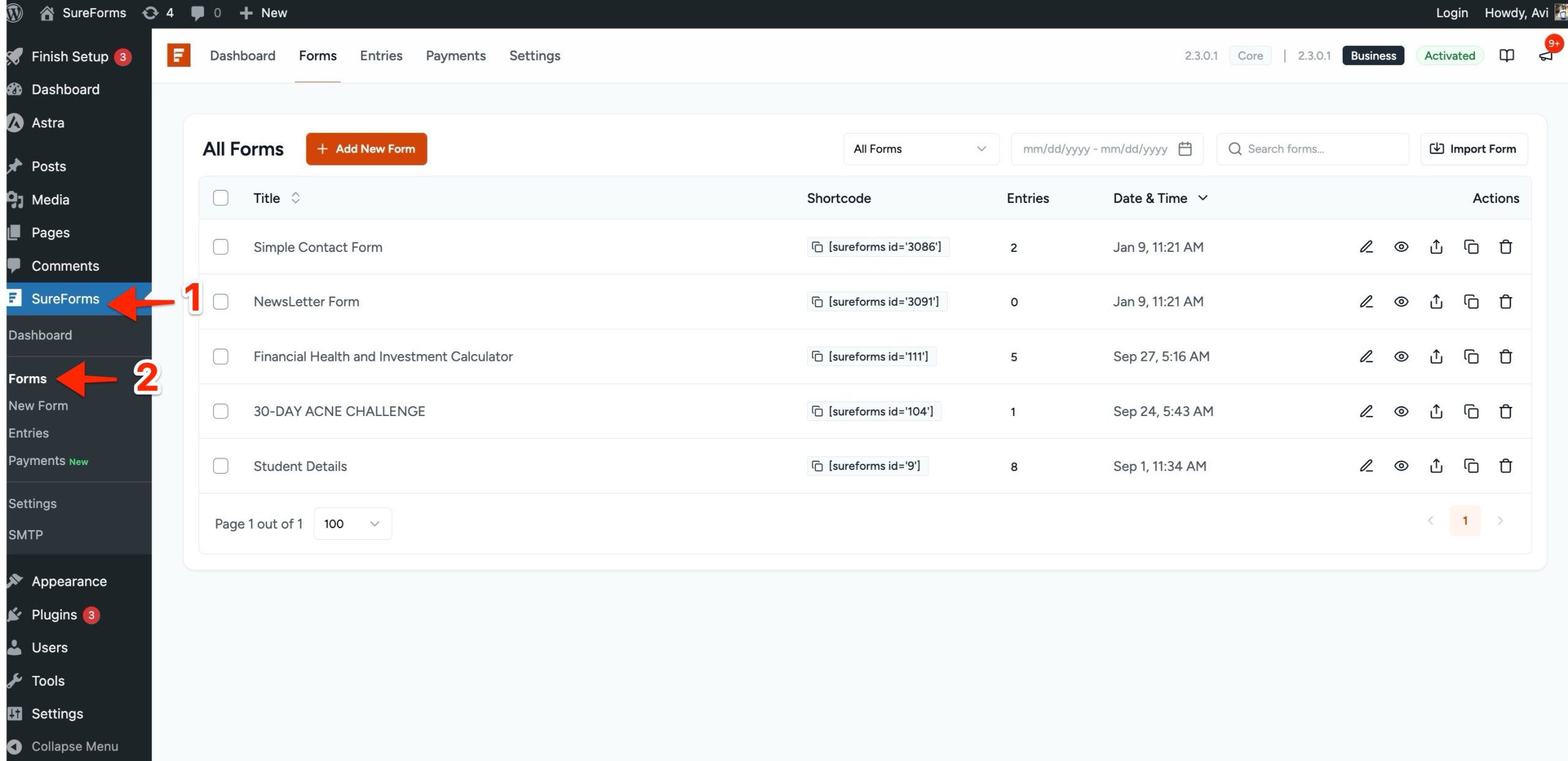The width and height of the screenshot is (1568, 761).
Task: Click the Import Form button
Action: [1473, 149]
